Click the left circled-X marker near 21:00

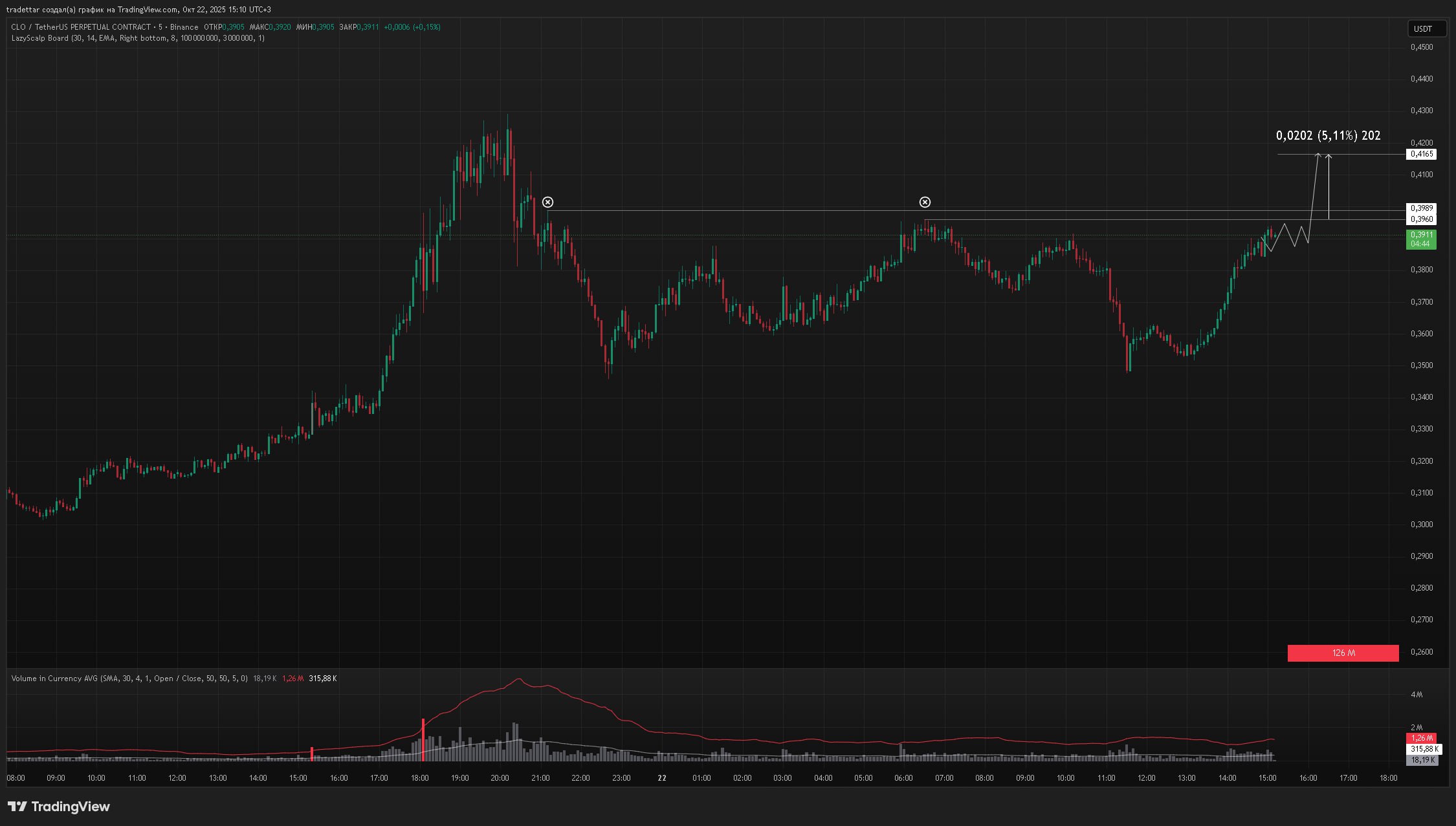click(x=547, y=202)
